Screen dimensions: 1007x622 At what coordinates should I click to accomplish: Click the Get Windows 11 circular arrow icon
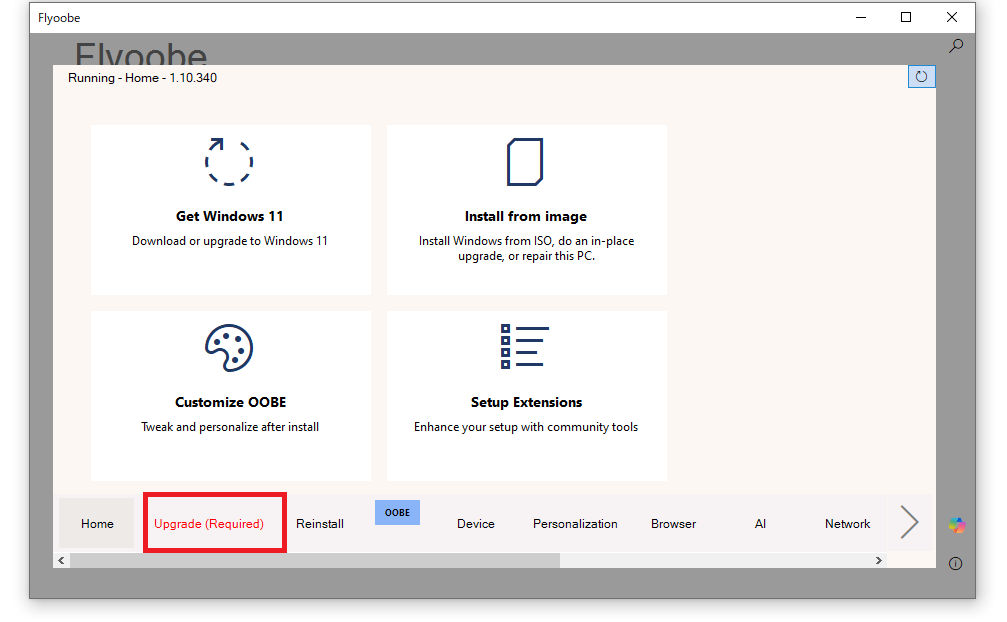point(229,161)
